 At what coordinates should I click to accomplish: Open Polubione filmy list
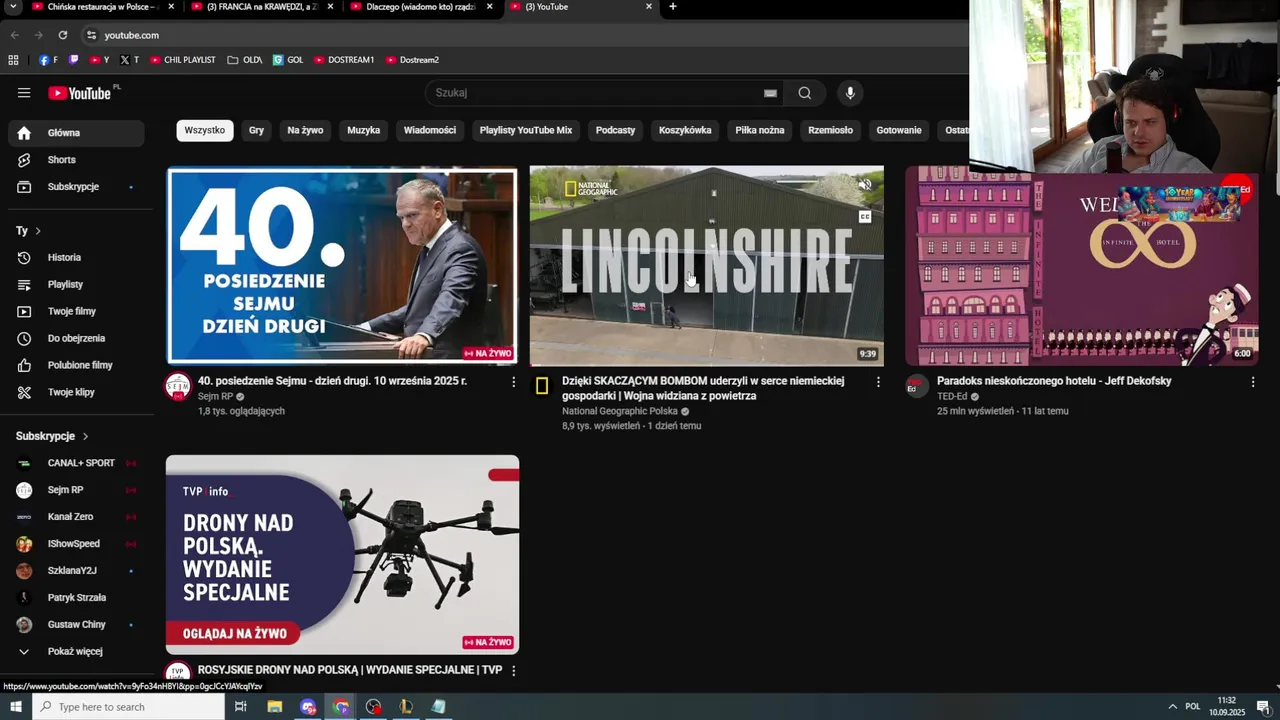[x=77, y=366]
